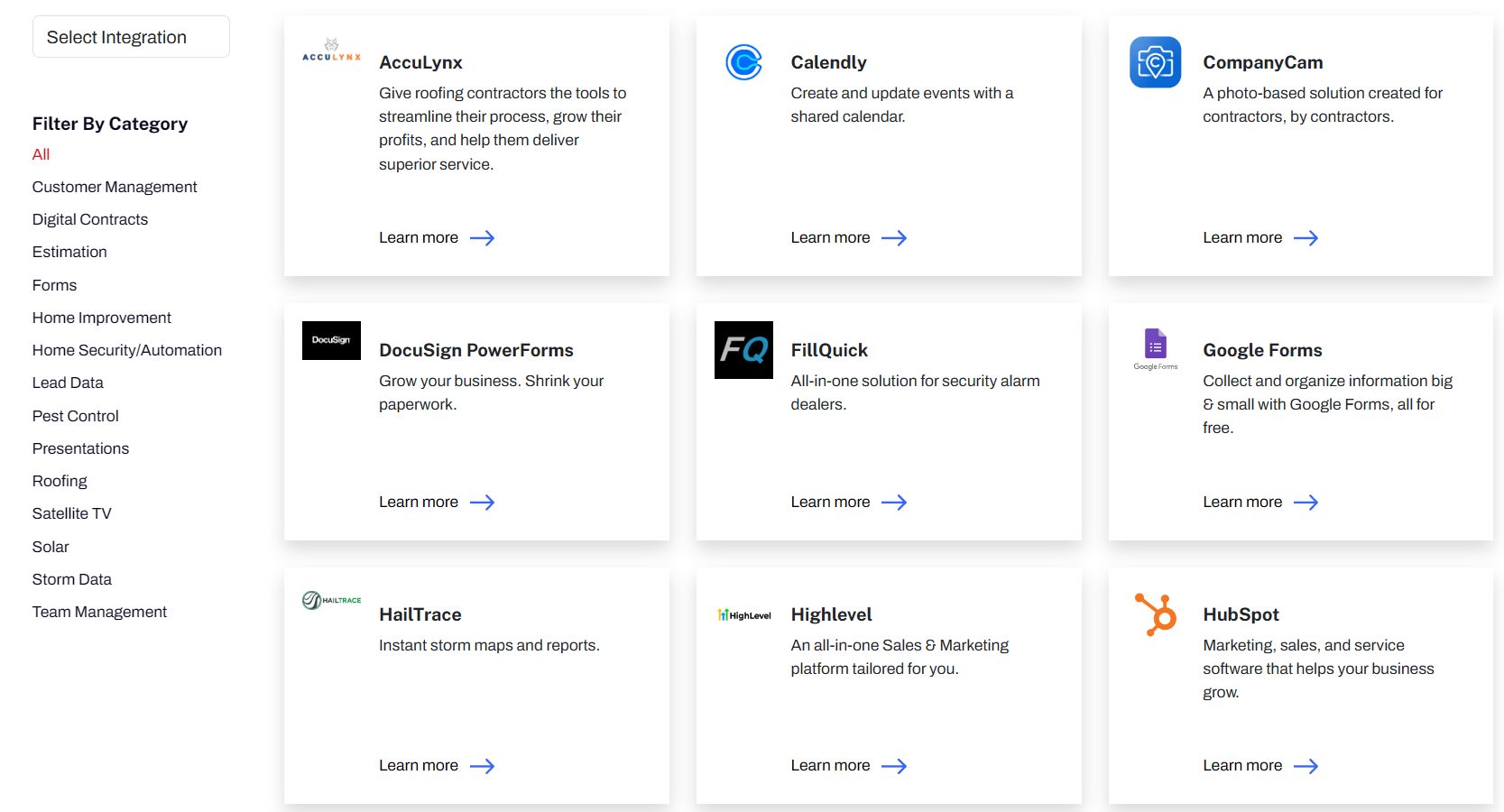The height and width of the screenshot is (812, 1504).
Task: Filter by Customer Management category
Action: pos(115,187)
